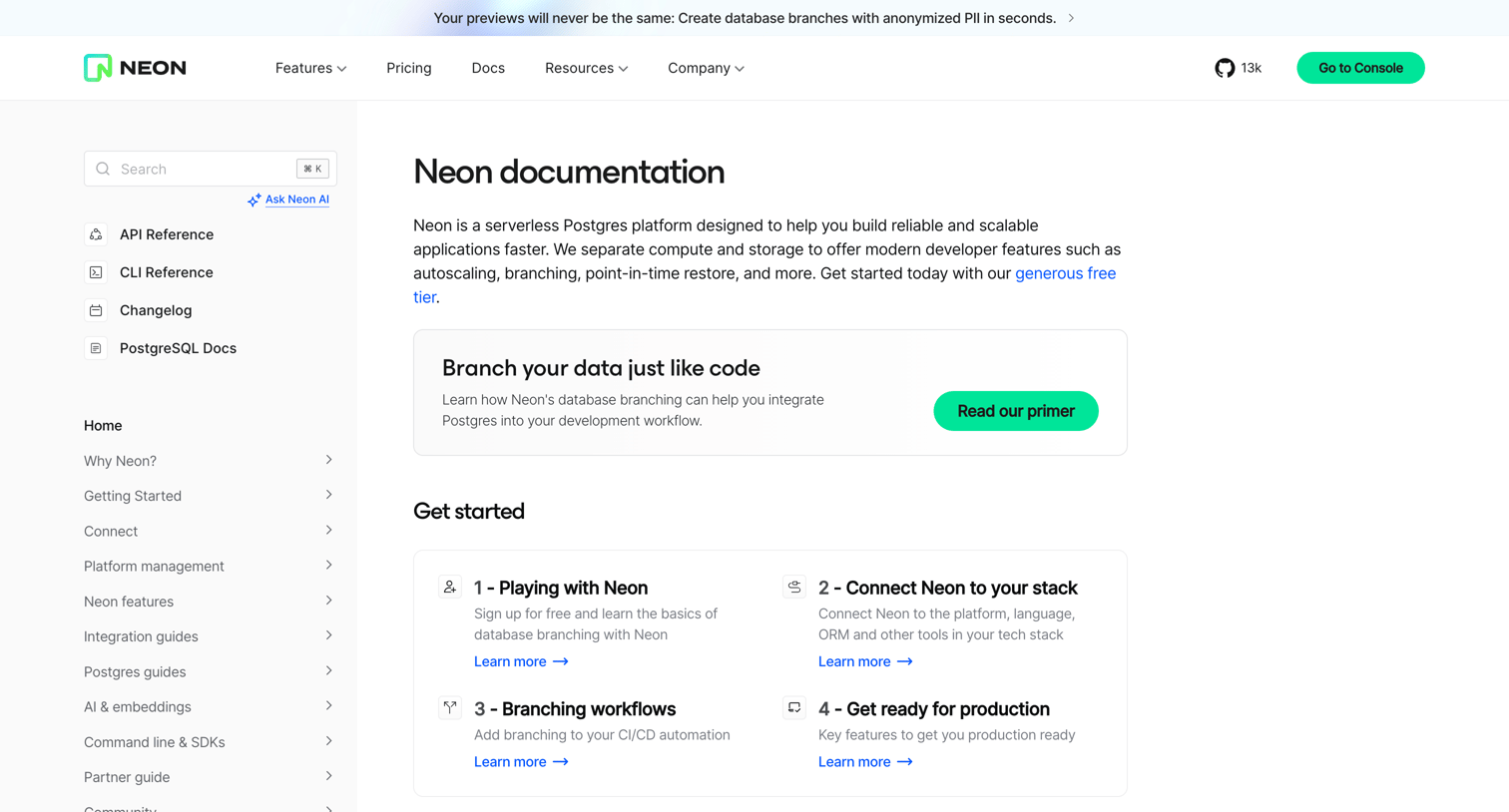Click the Go to Console button
Image resolution: width=1509 pixels, height=812 pixels.
(1360, 68)
